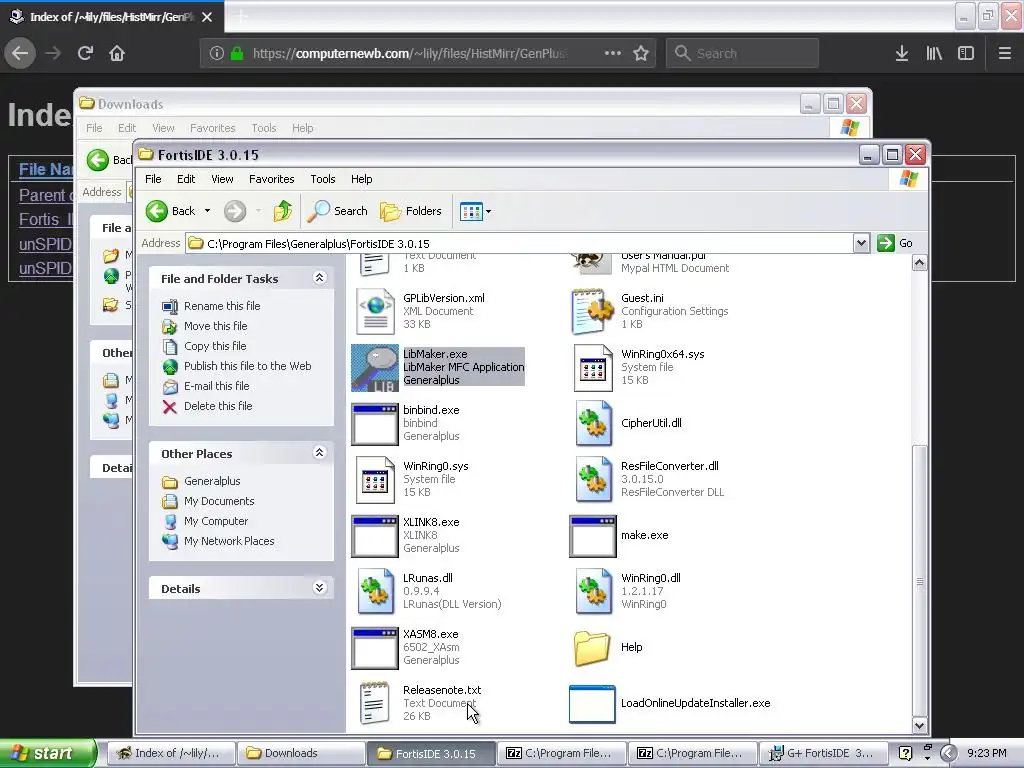Click the Windows Start button
The height and width of the screenshot is (768, 1024).
click(x=47, y=754)
